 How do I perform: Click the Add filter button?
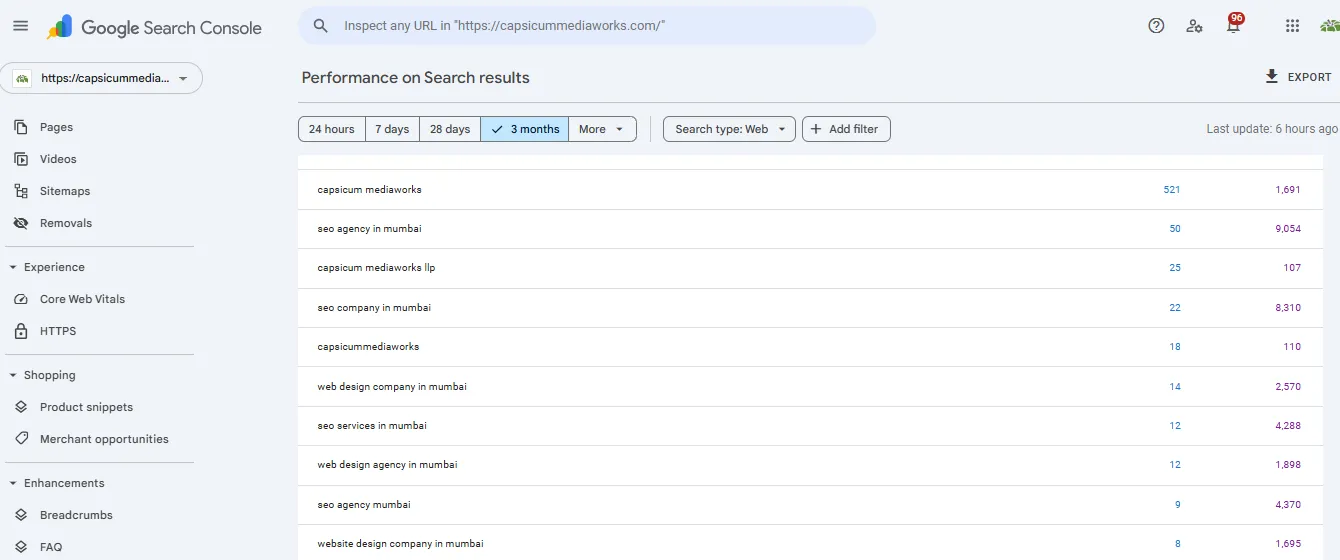846,129
